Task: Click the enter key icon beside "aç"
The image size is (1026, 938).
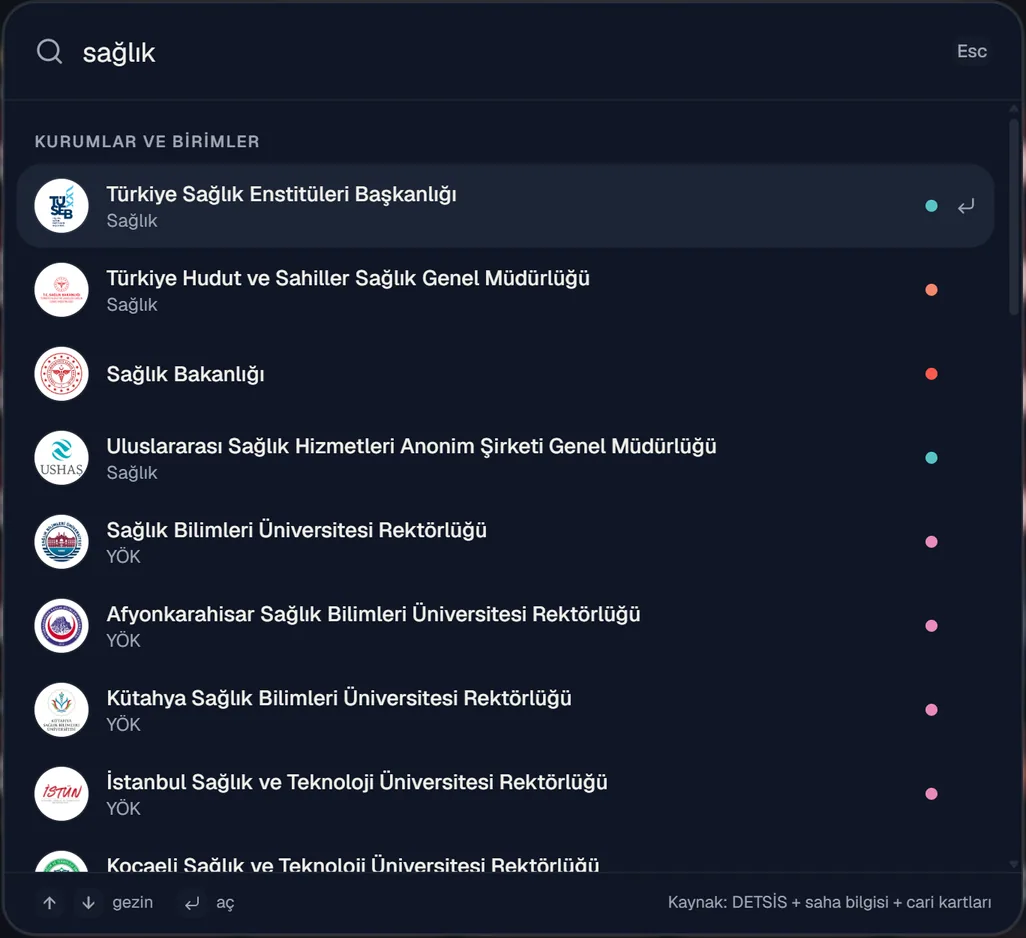Action: (192, 903)
